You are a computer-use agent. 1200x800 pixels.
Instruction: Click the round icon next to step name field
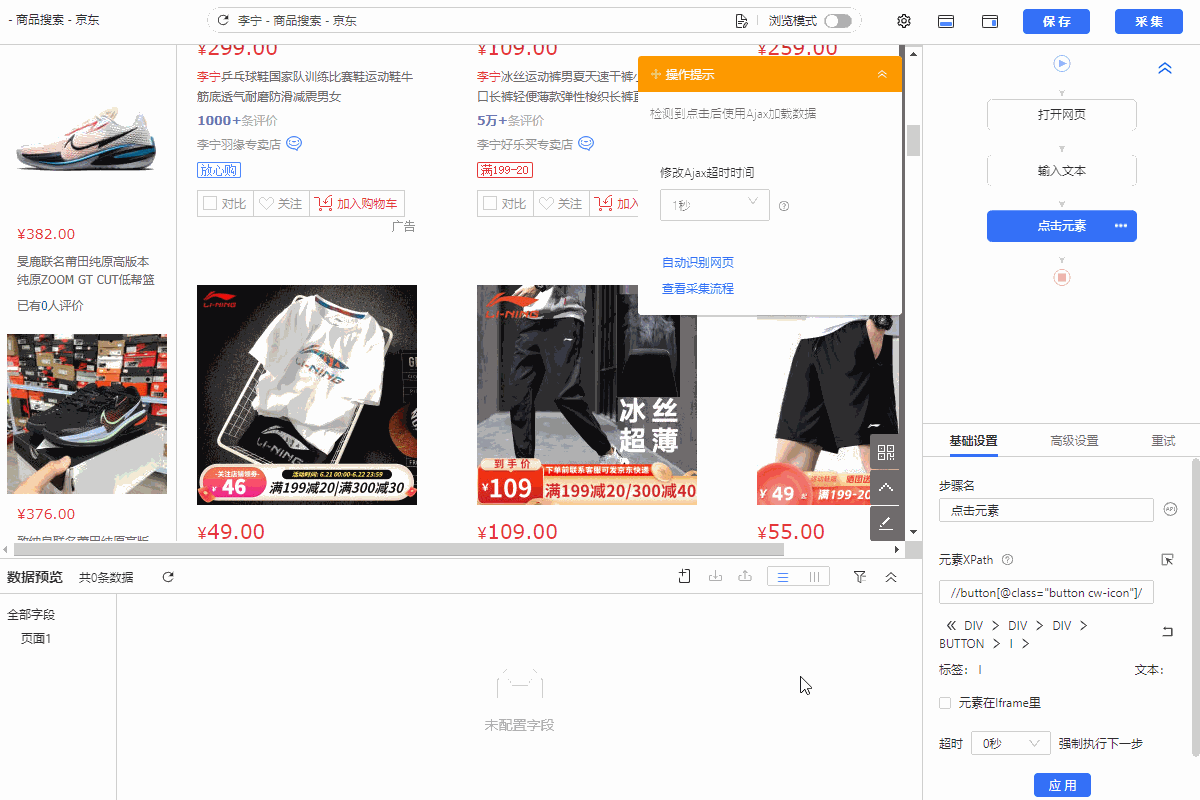[1170, 510]
